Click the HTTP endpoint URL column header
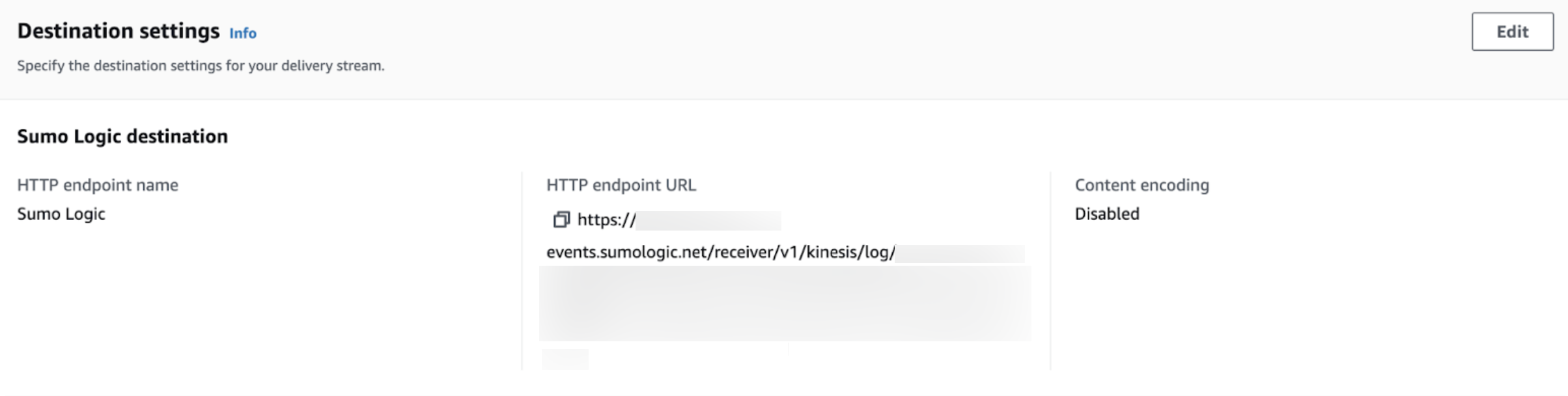The width and height of the screenshot is (1568, 396). pyautogui.click(x=621, y=184)
